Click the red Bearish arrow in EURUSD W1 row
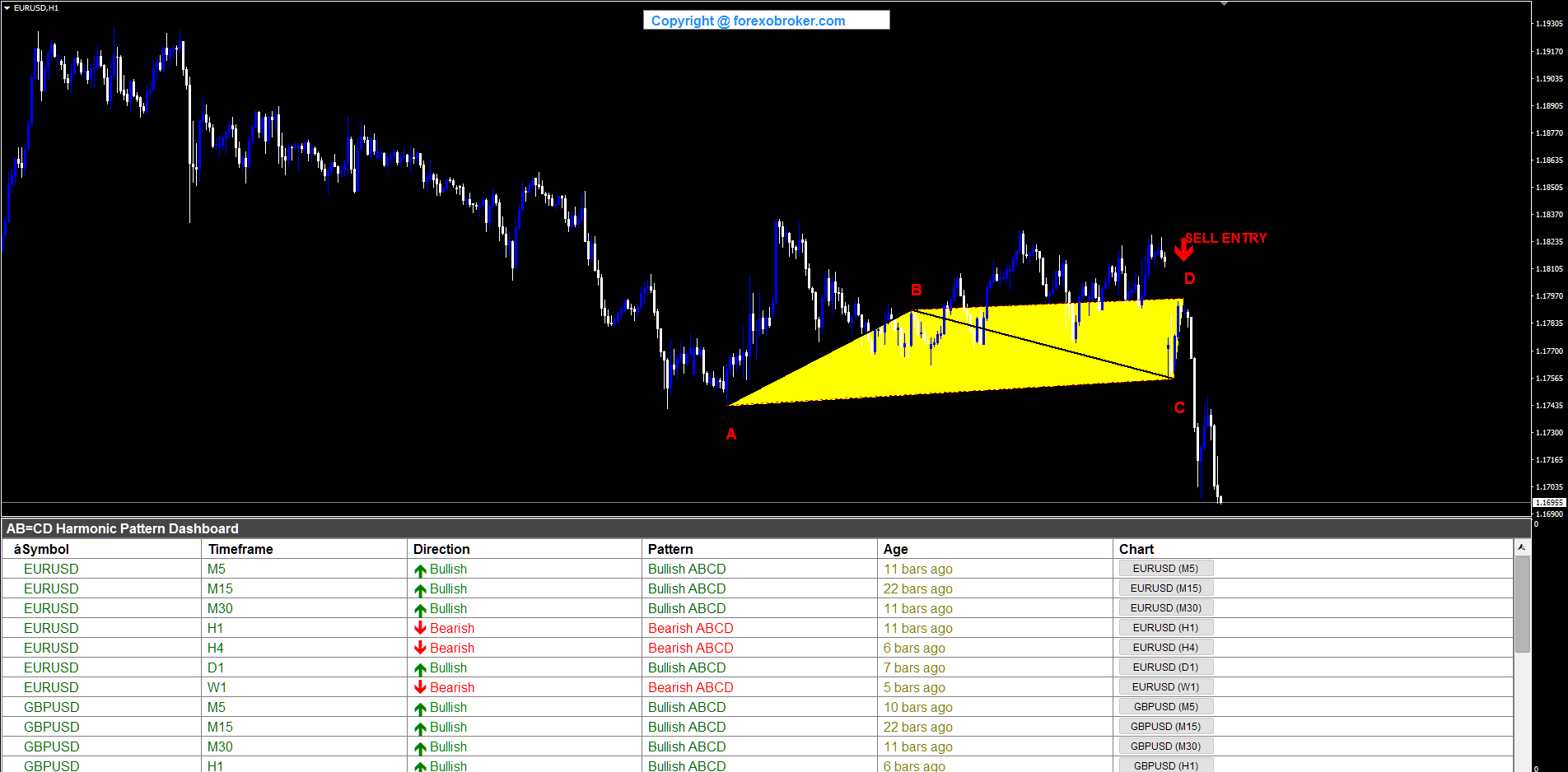Image resolution: width=1568 pixels, height=772 pixels. [420, 687]
